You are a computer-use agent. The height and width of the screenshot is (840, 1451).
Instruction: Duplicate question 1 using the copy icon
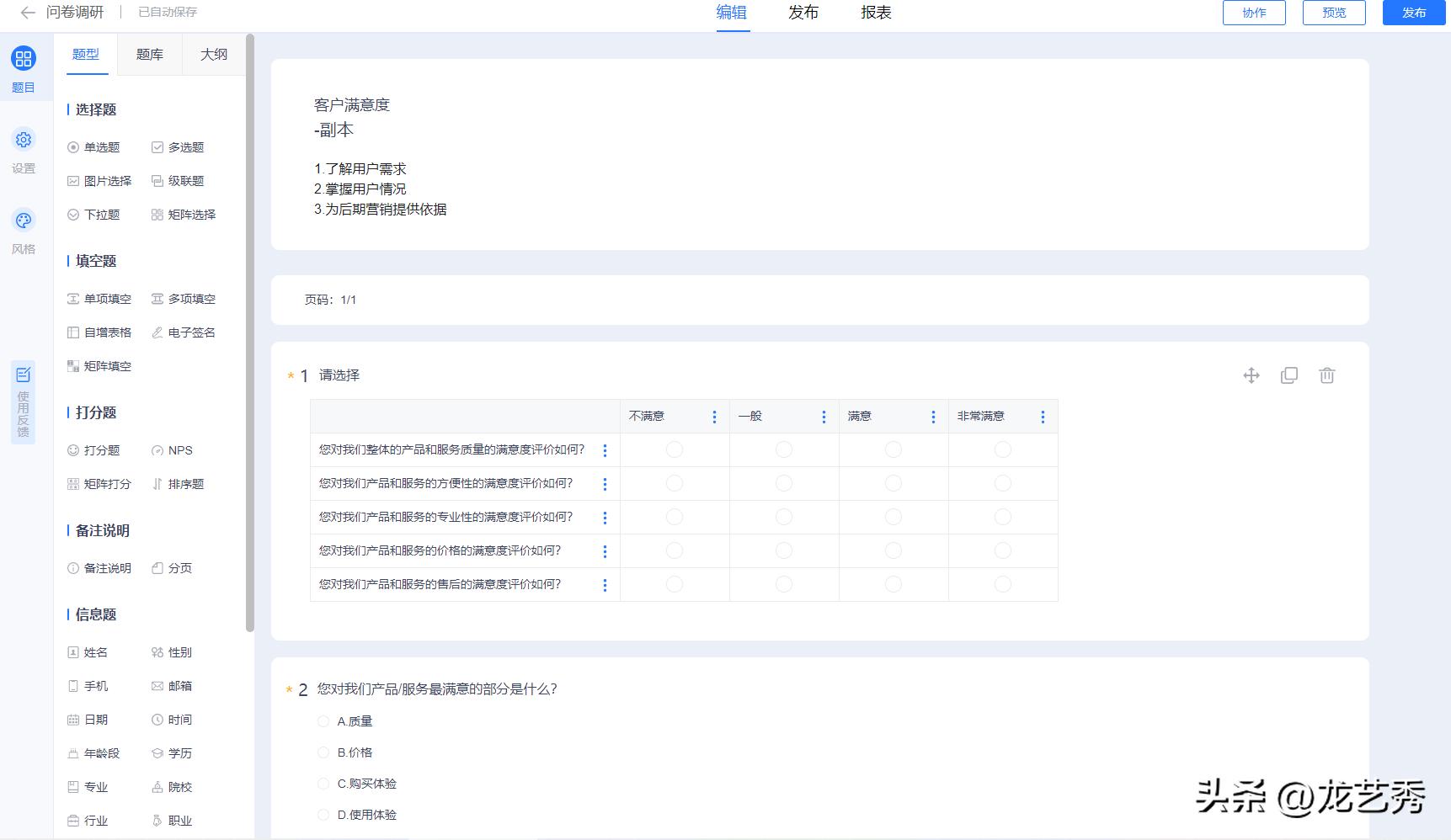(1288, 375)
